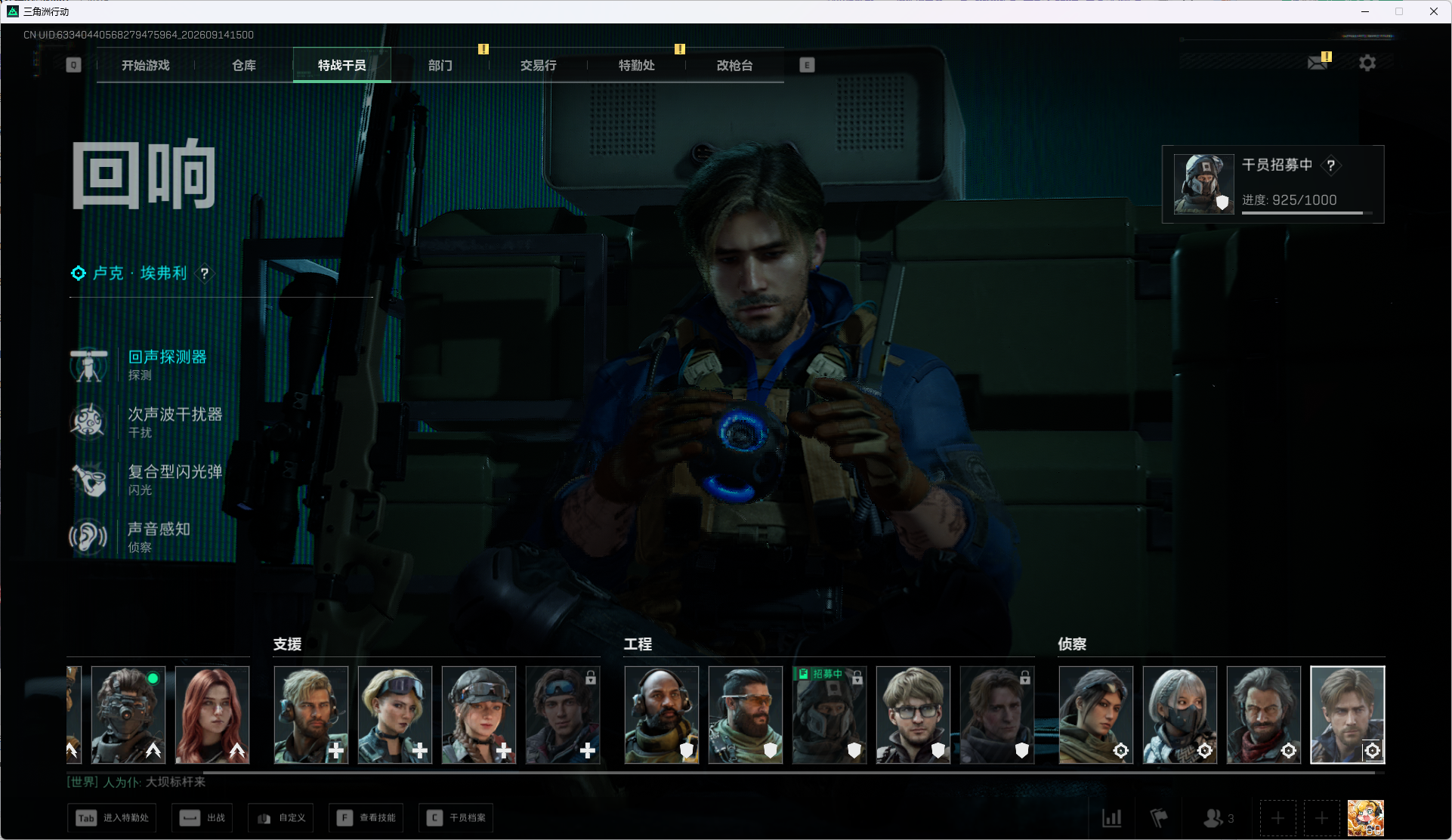This screenshot has height=840, width=1452.
Task: Open the C 干员档案 button
Action: pyautogui.click(x=456, y=817)
